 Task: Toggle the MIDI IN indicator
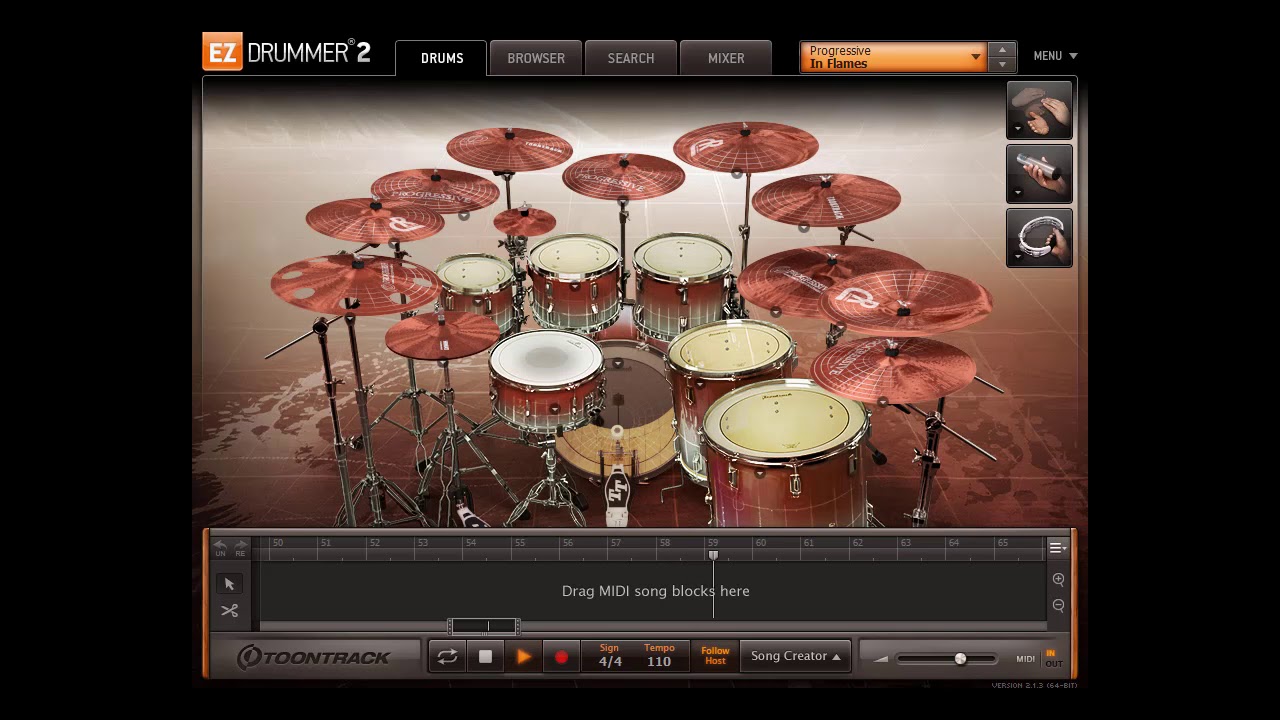(1051, 653)
